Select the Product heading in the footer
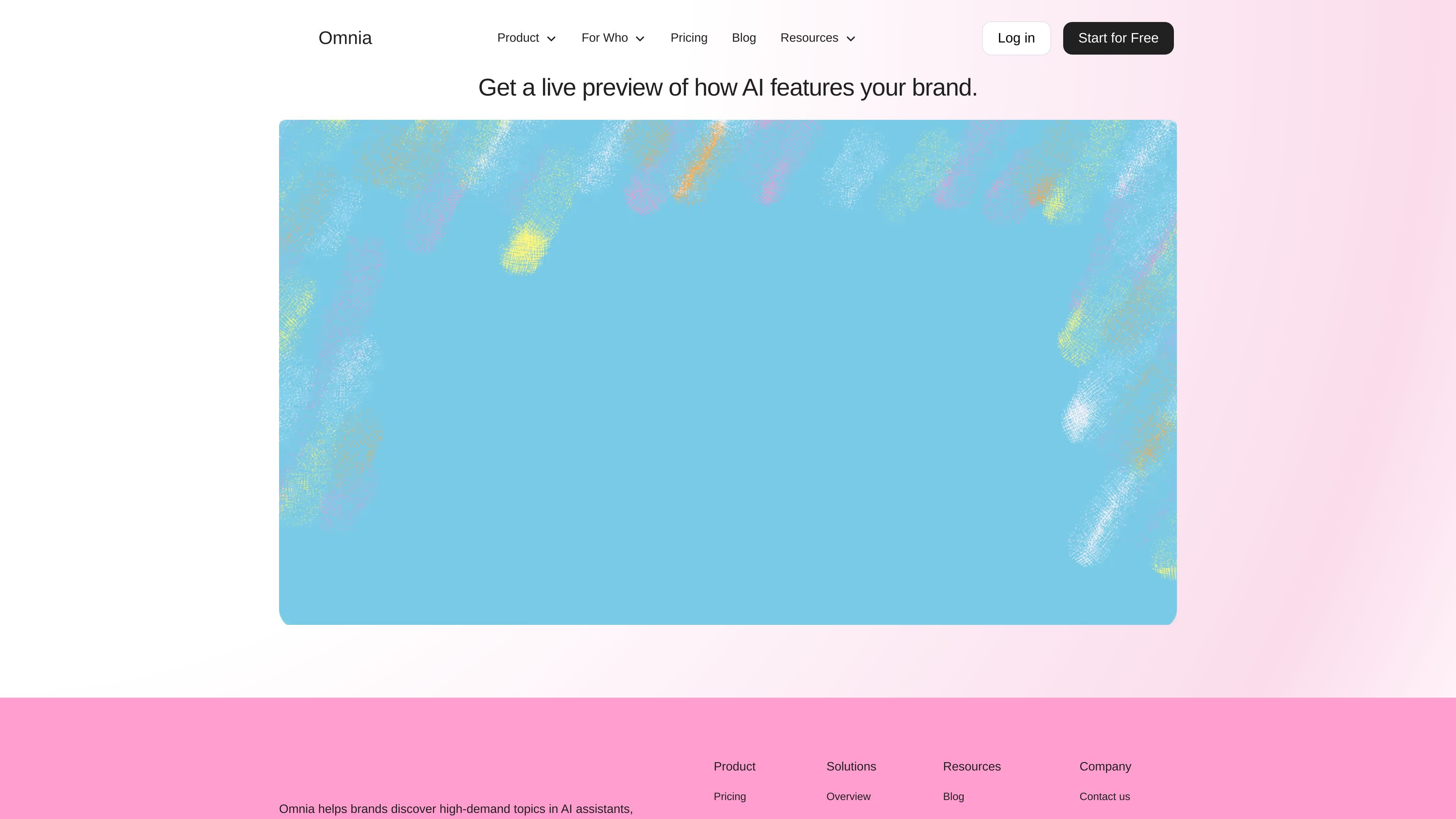The image size is (1456, 819). click(x=734, y=766)
